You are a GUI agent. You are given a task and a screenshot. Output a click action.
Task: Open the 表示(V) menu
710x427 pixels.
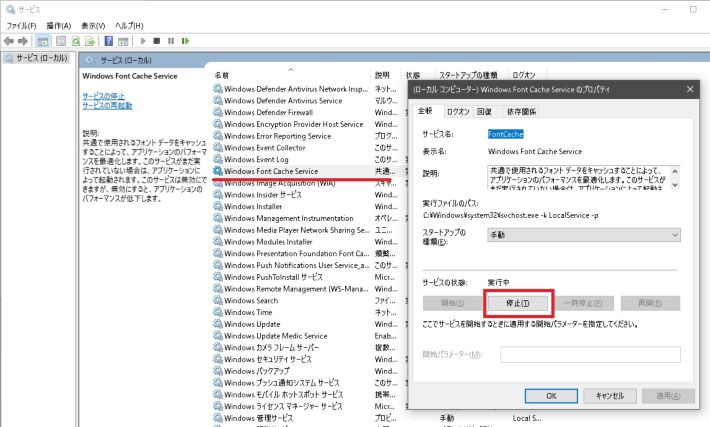93,26
